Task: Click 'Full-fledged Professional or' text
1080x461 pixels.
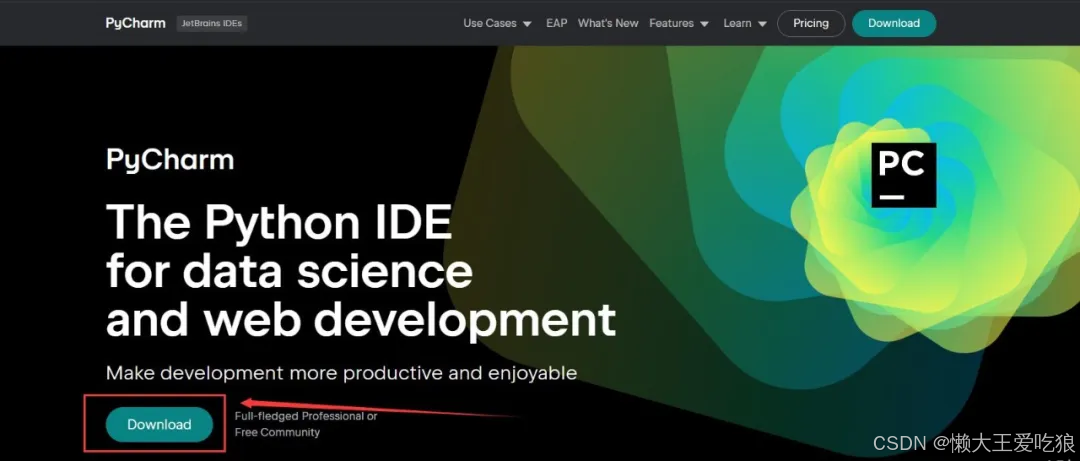Action: click(306, 416)
